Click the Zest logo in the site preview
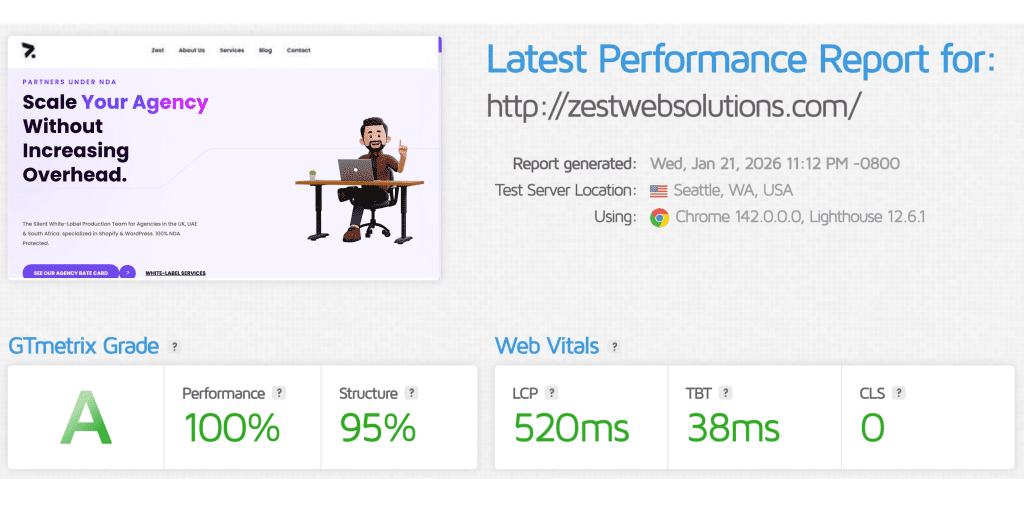Viewport: 1024px width, 512px height. click(x=28, y=50)
